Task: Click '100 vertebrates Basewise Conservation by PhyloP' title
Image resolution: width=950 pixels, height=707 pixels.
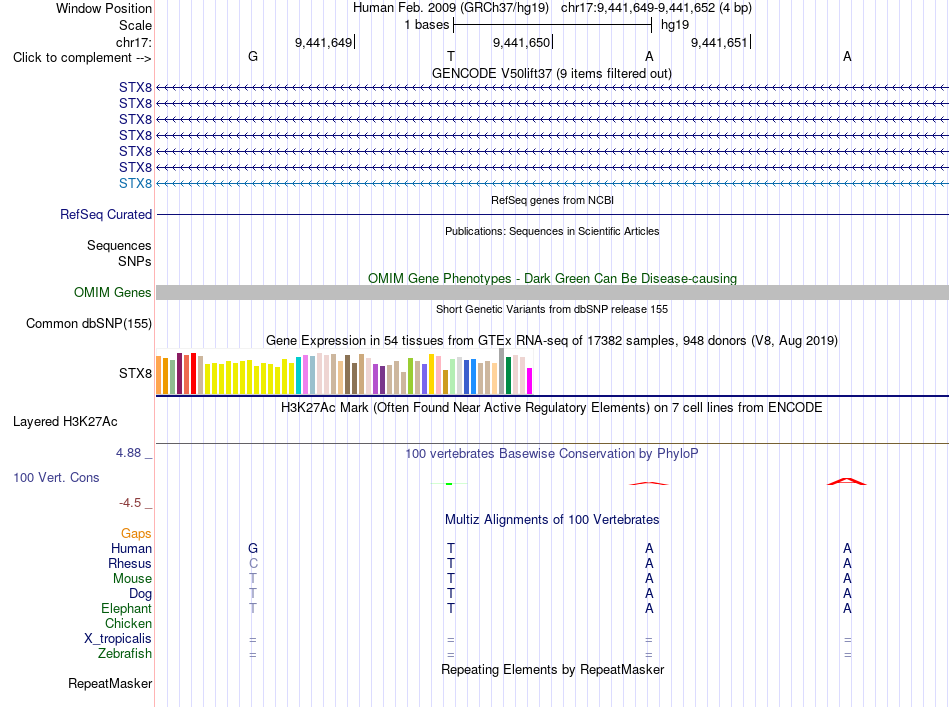Action: (x=552, y=453)
